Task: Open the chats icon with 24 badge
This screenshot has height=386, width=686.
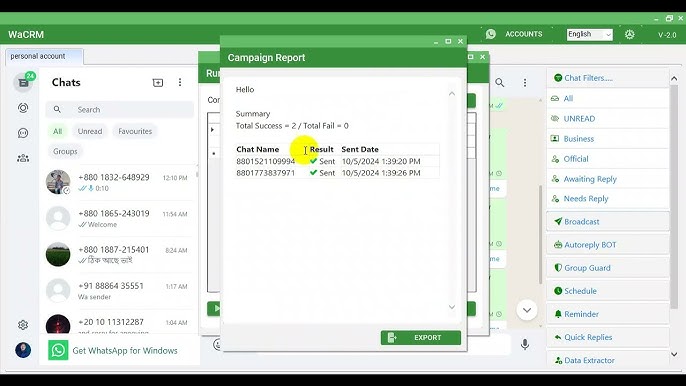Action: pos(23,82)
